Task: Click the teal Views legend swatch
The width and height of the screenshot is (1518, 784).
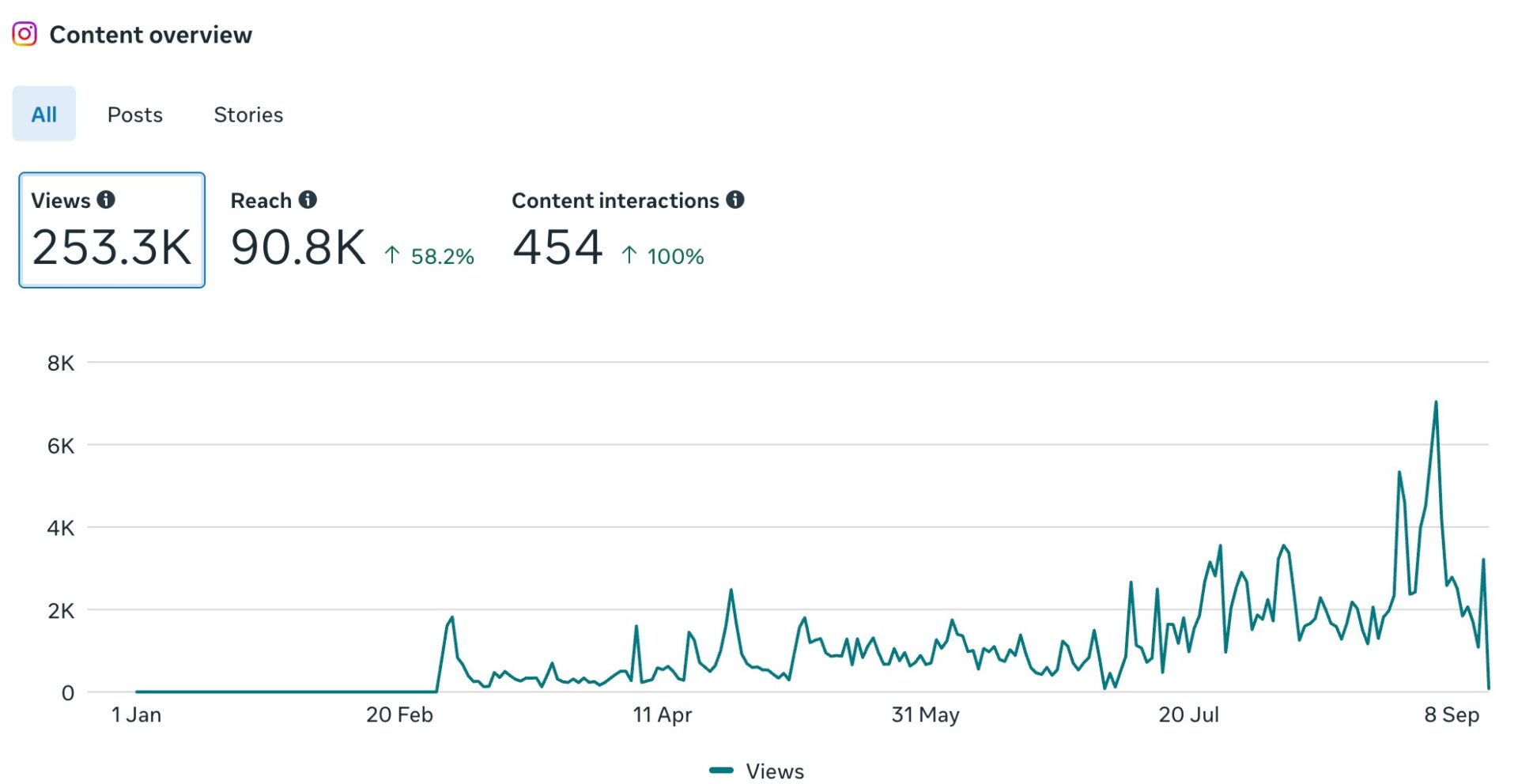Action: tap(721, 771)
